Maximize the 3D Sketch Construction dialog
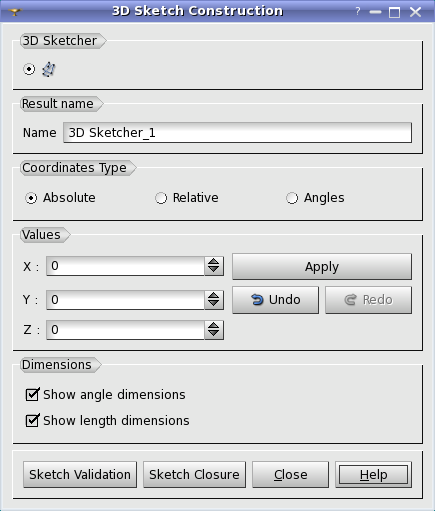Viewport: 435px width, 511px height. 395,12
